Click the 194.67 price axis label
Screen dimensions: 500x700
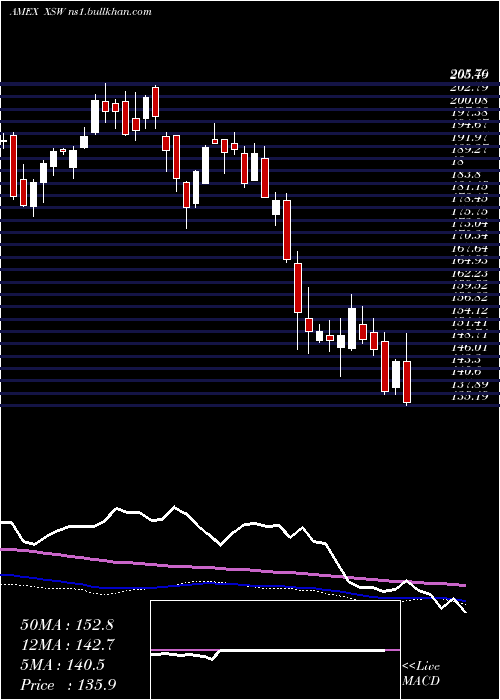tap(468, 125)
